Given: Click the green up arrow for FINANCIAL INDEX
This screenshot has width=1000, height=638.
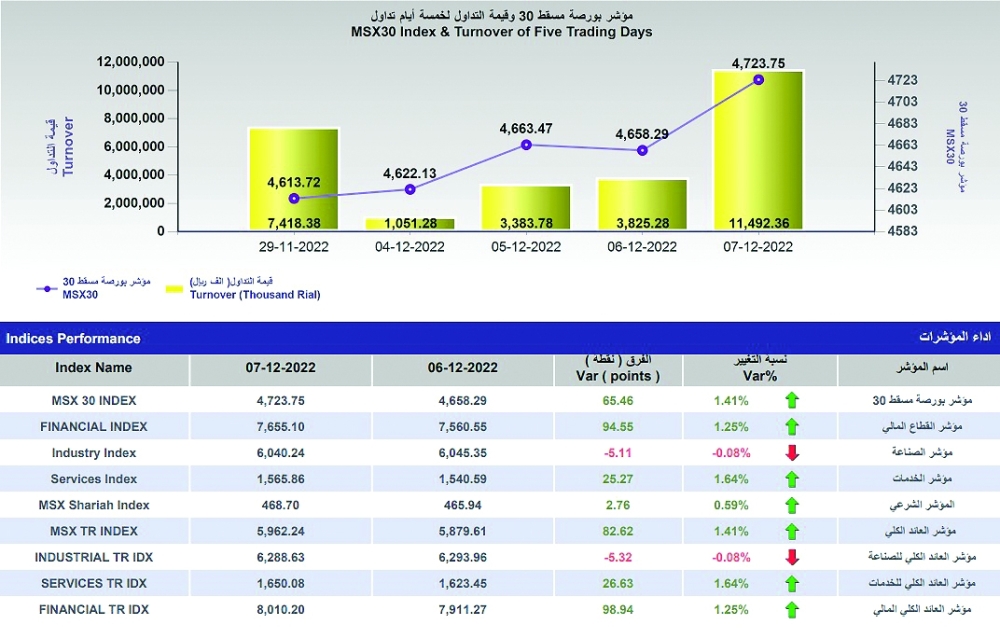Looking at the screenshot, I should coord(793,427).
